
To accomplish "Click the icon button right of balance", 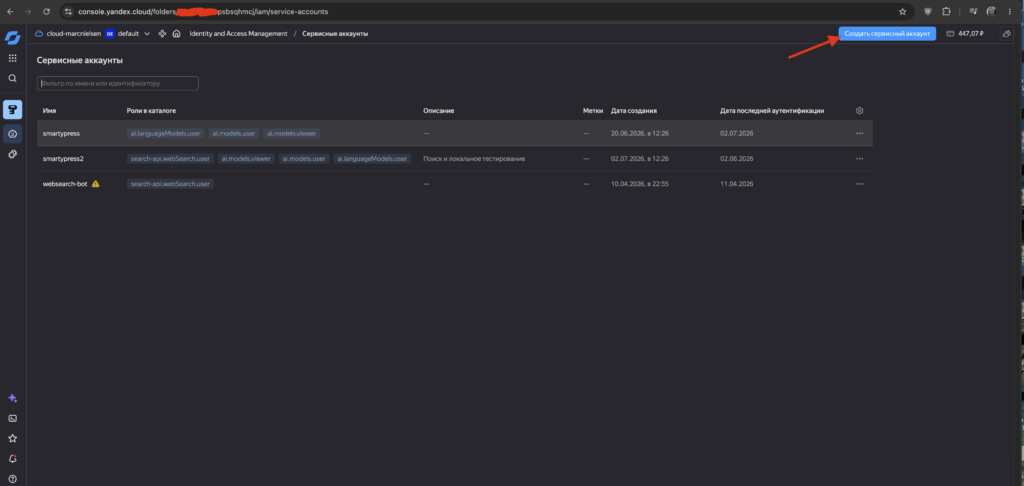I will point(1006,33).
